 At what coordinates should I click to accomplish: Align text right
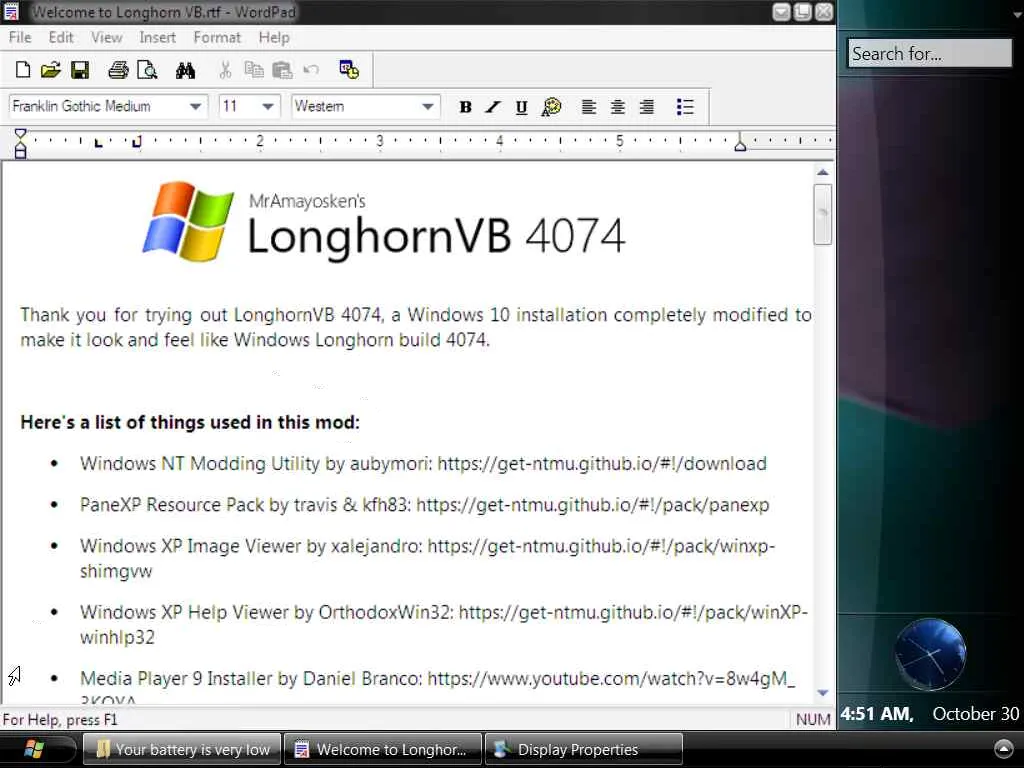pyautogui.click(x=647, y=107)
